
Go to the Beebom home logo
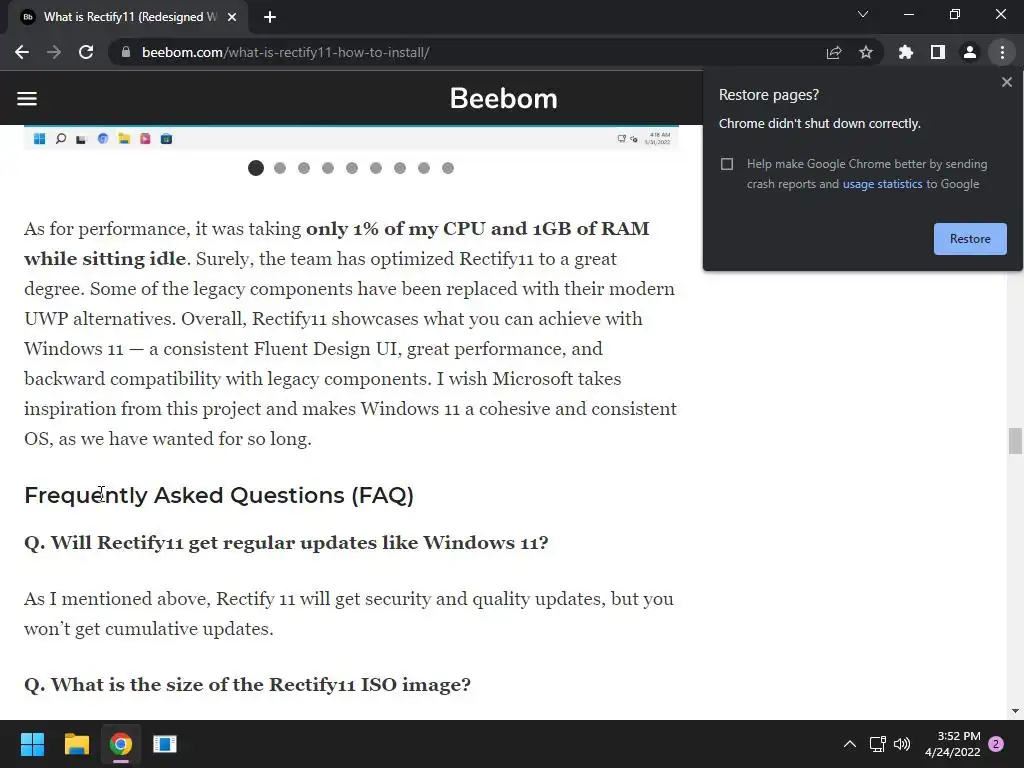(504, 99)
